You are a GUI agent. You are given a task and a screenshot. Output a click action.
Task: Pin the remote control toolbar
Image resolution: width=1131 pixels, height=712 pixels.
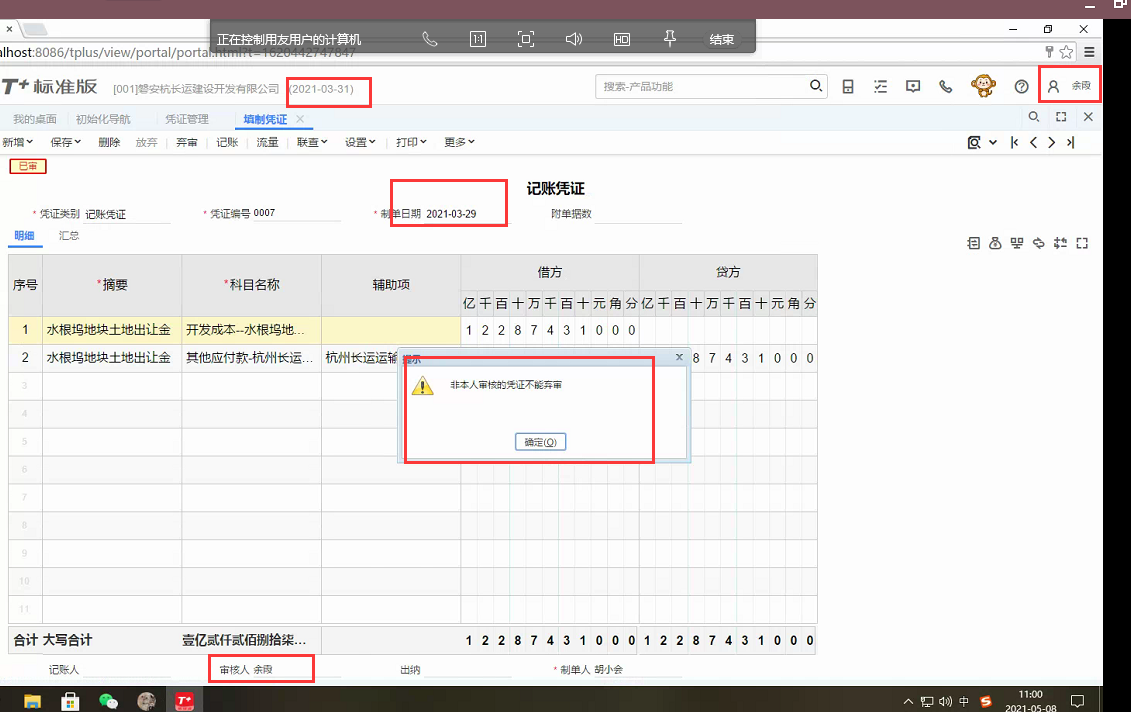coord(669,38)
